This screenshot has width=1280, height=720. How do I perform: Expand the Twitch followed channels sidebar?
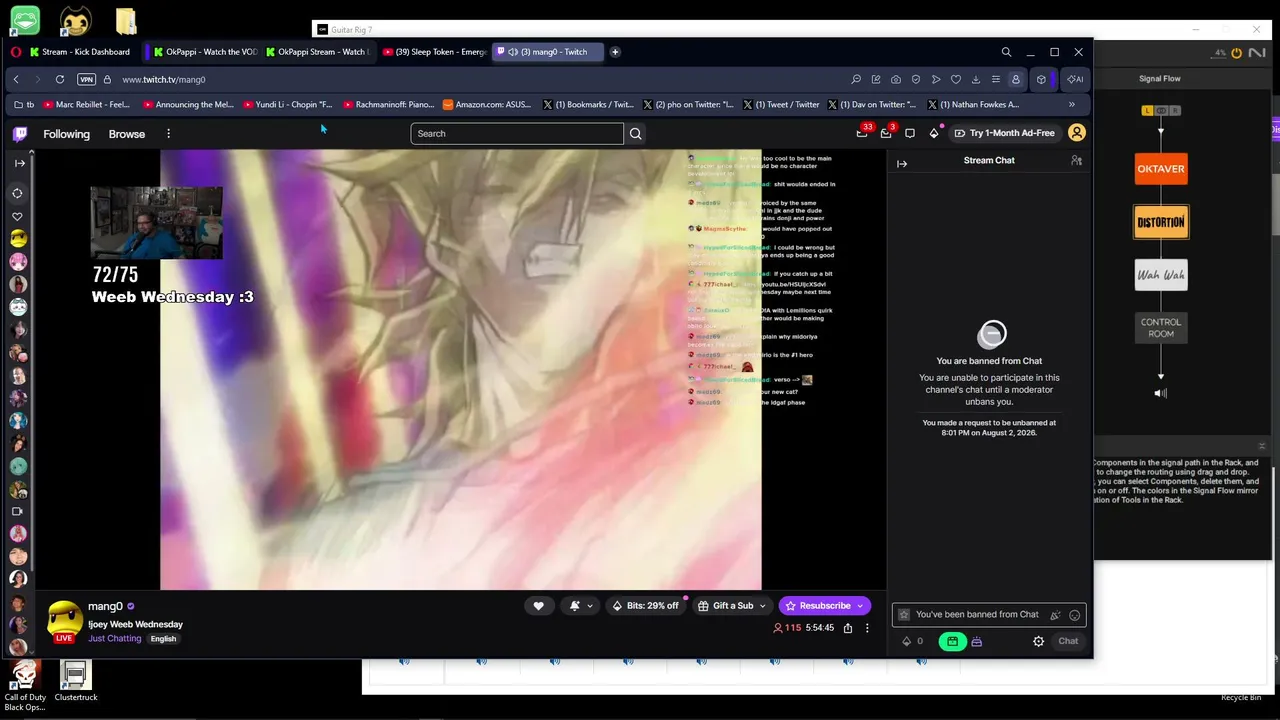[19, 163]
